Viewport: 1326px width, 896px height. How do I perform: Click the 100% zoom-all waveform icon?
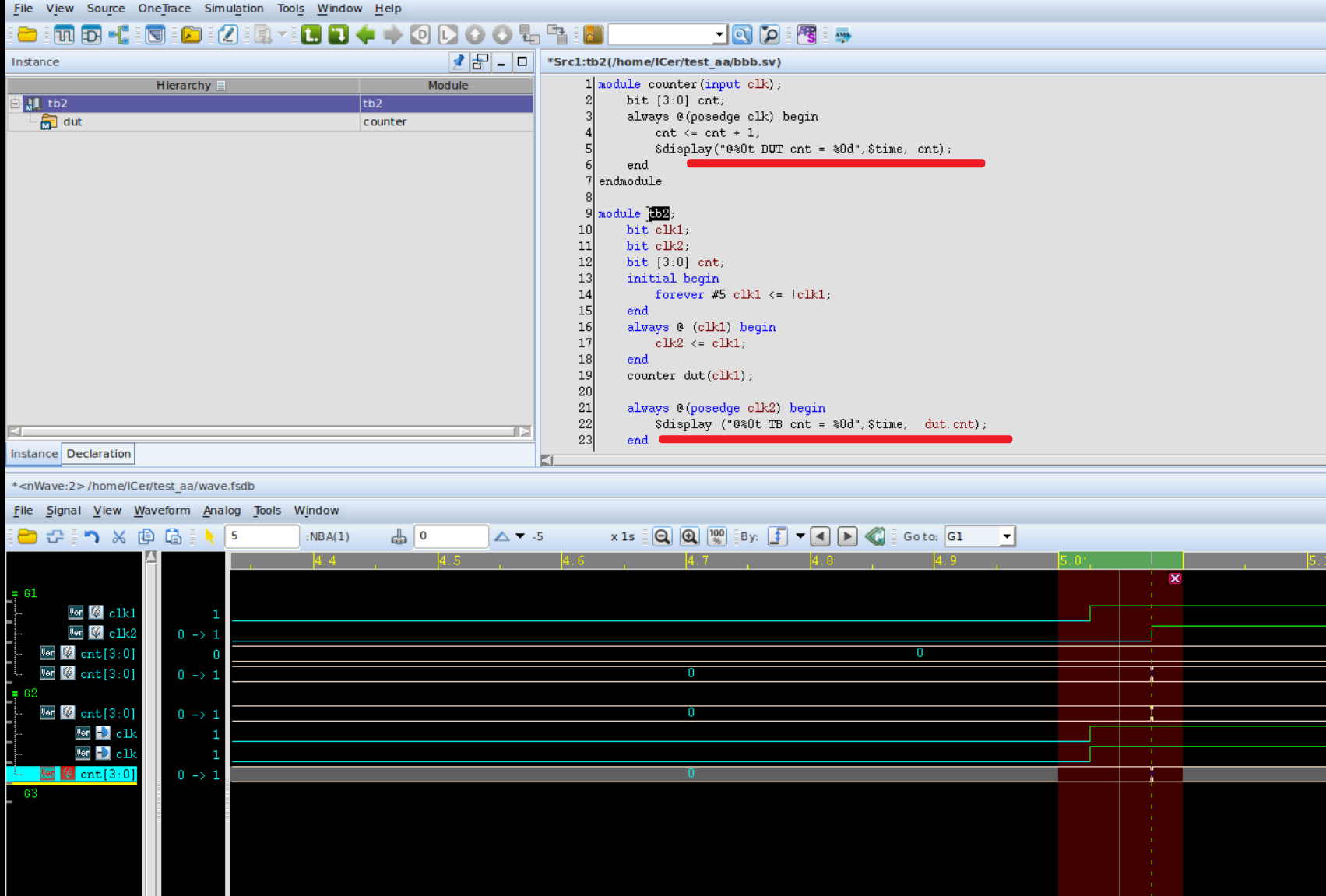tap(716, 536)
